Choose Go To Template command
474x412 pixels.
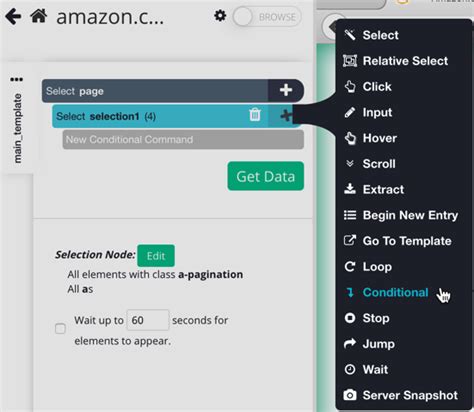(x=398, y=241)
